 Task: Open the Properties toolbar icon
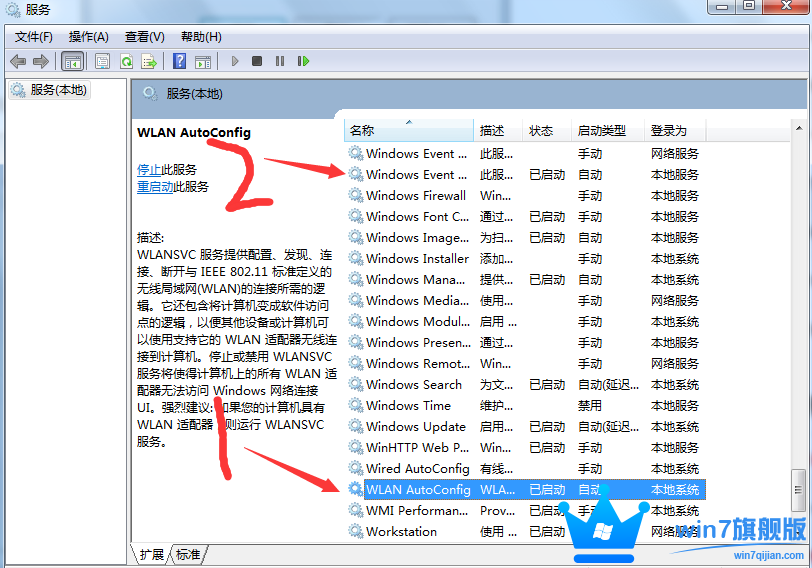pyautogui.click(x=103, y=62)
